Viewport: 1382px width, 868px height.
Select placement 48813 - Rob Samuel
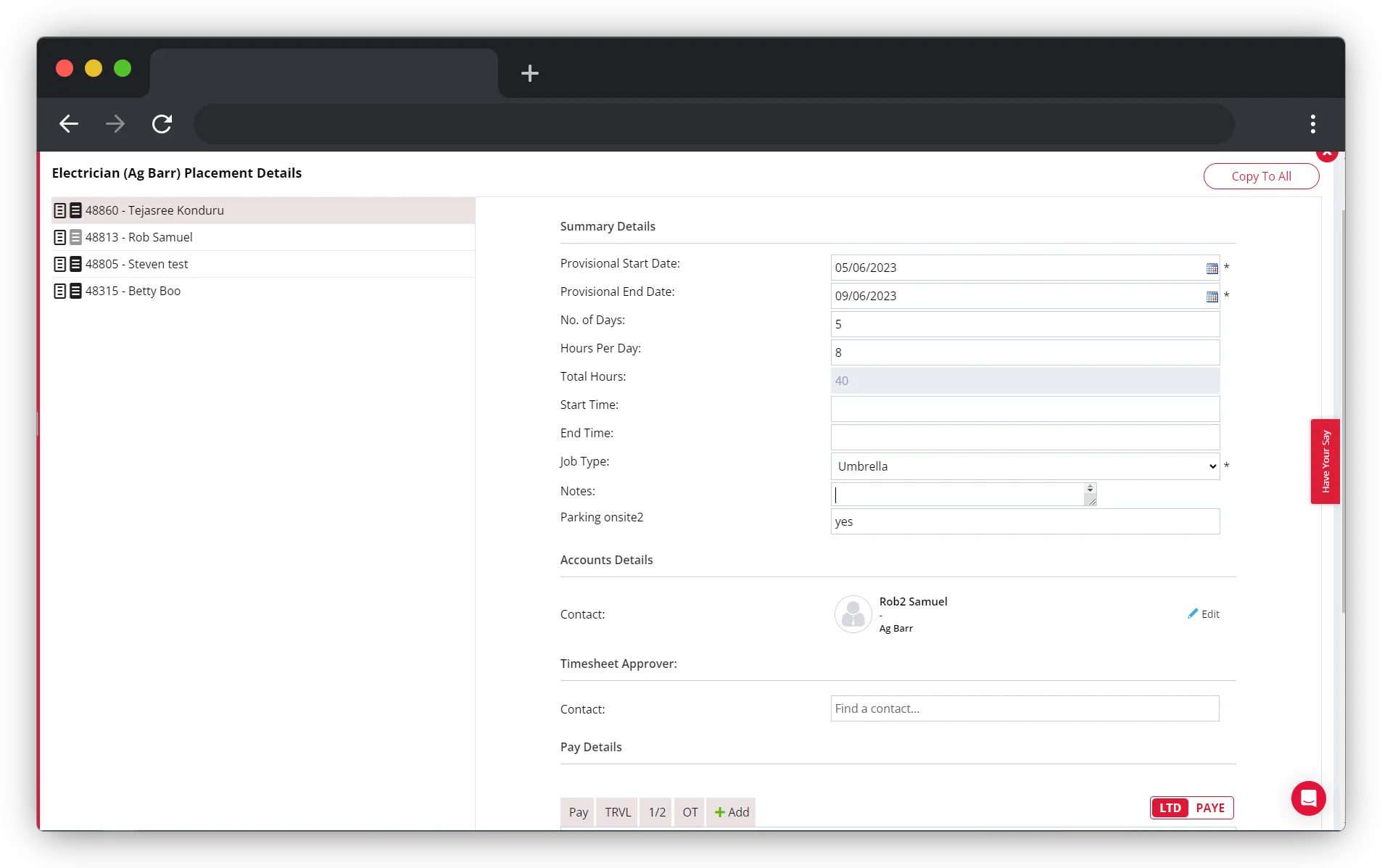(263, 237)
